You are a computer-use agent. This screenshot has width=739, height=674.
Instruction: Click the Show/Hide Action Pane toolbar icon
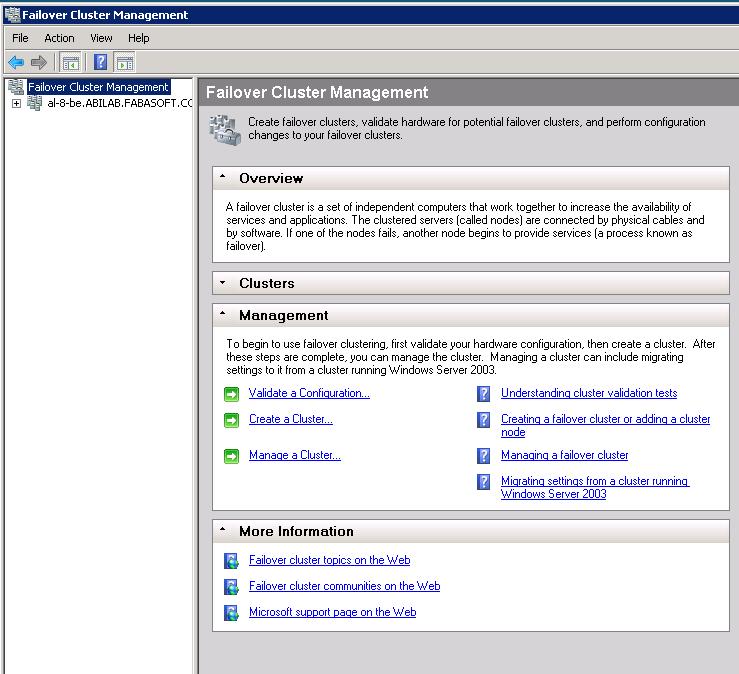point(124,62)
